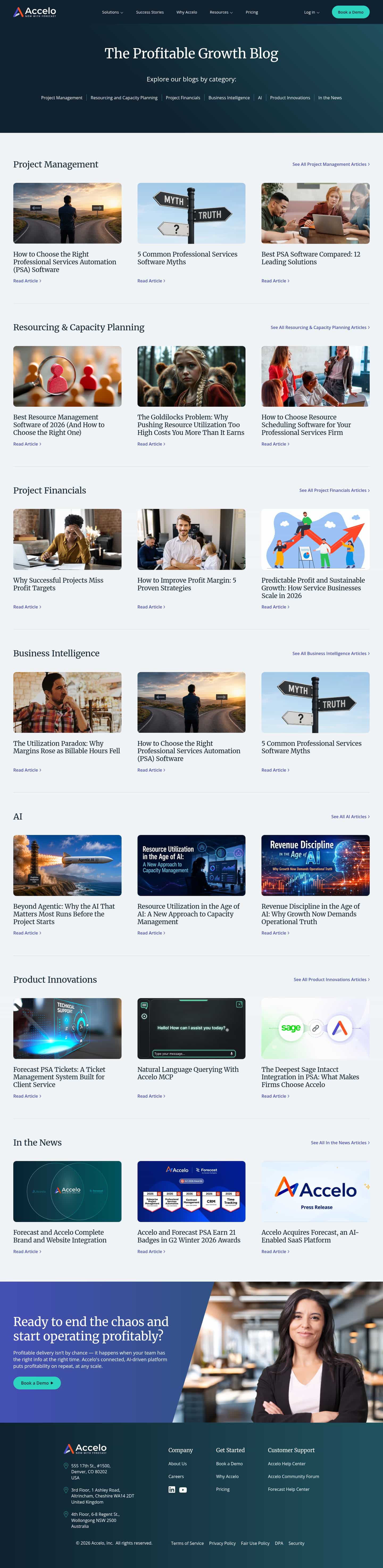Image resolution: width=383 pixels, height=1568 pixels.
Task: Open Accelo Help Center in the footer
Action: click(x=287, y=1464)
